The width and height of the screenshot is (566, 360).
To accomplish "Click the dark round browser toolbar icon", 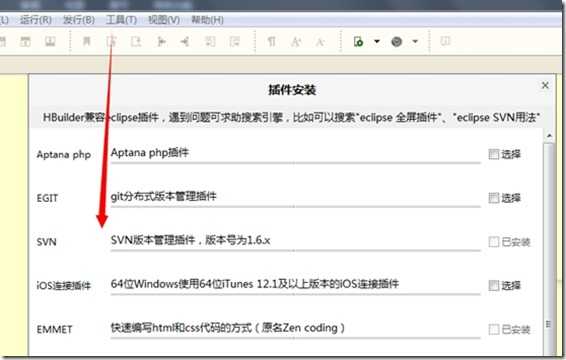I will click(x=397, y=42).
